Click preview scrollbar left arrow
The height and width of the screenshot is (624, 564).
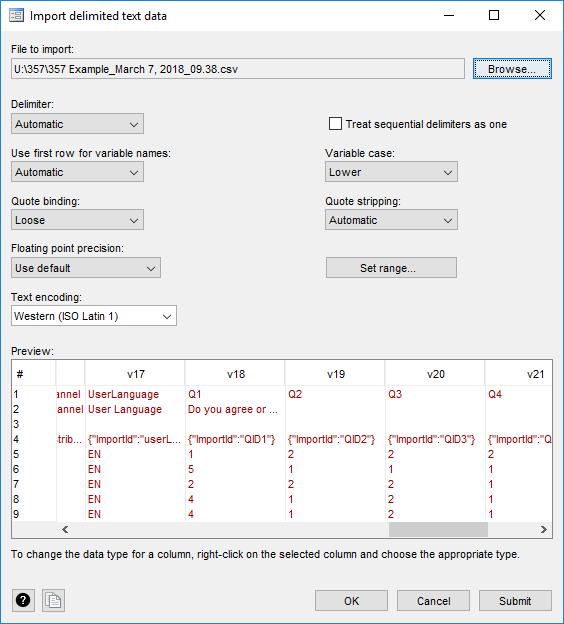[x=65, y=529]
